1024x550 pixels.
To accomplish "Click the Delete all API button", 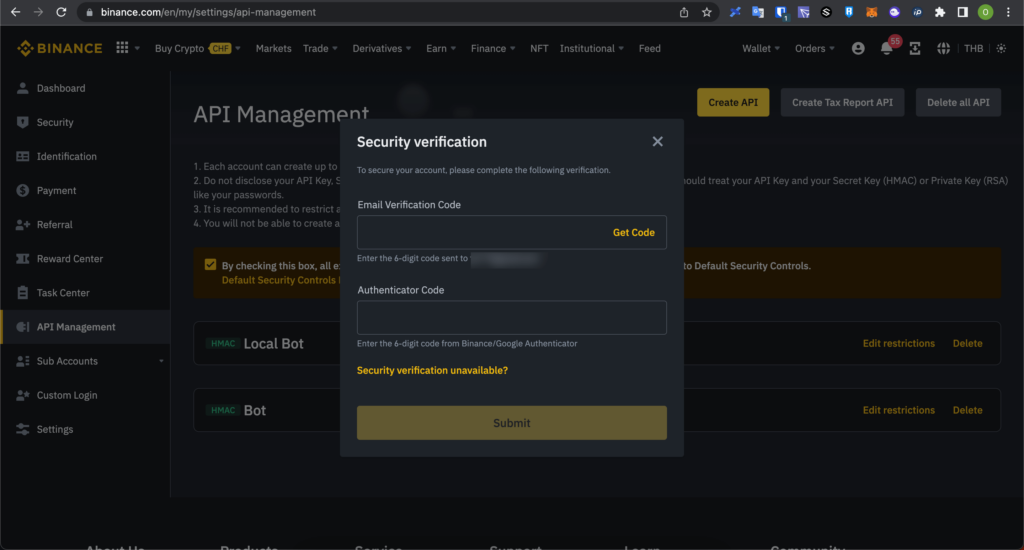I will coord(958,103).
